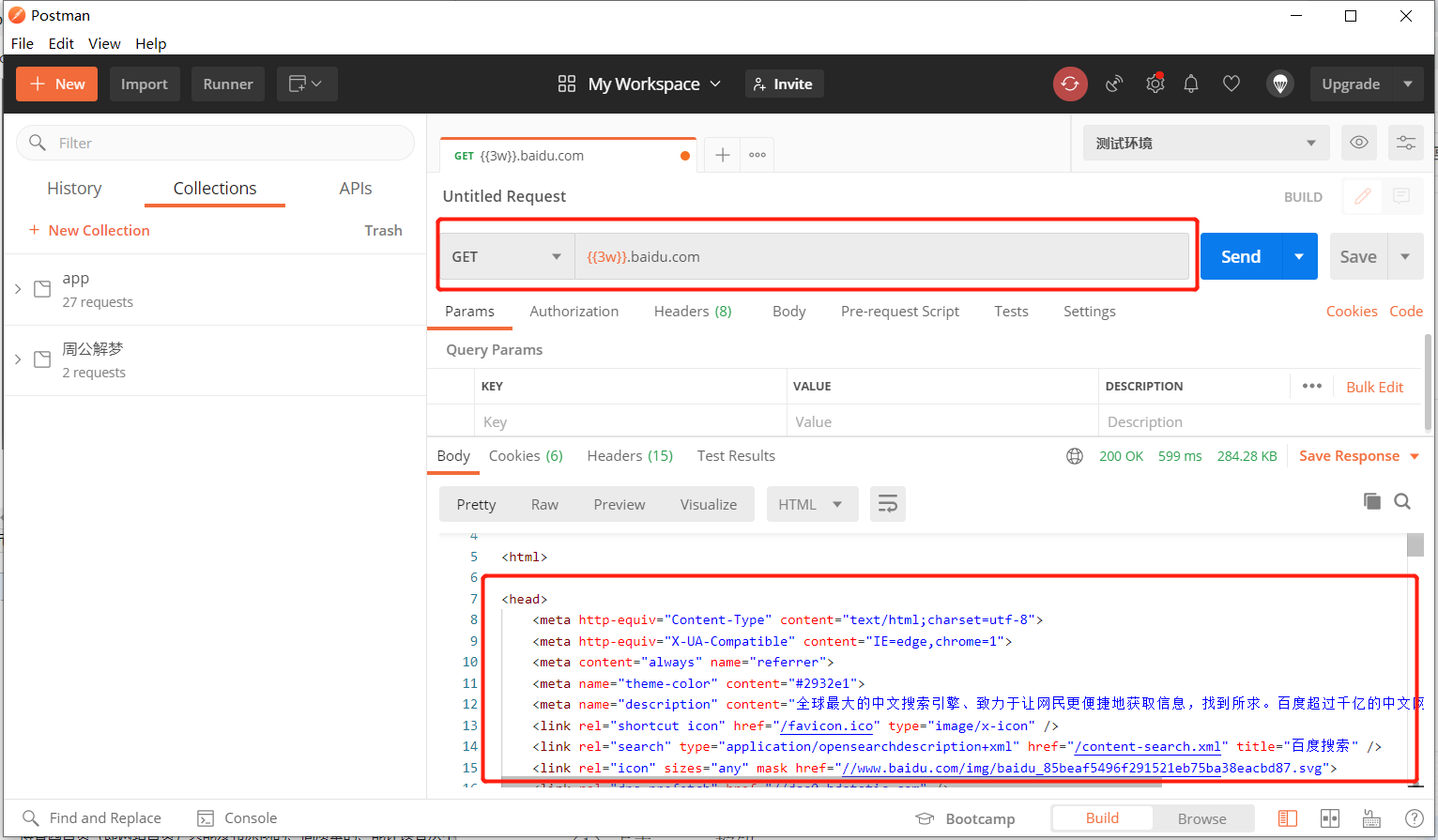Open the GET method dropdown

(507, 256)
